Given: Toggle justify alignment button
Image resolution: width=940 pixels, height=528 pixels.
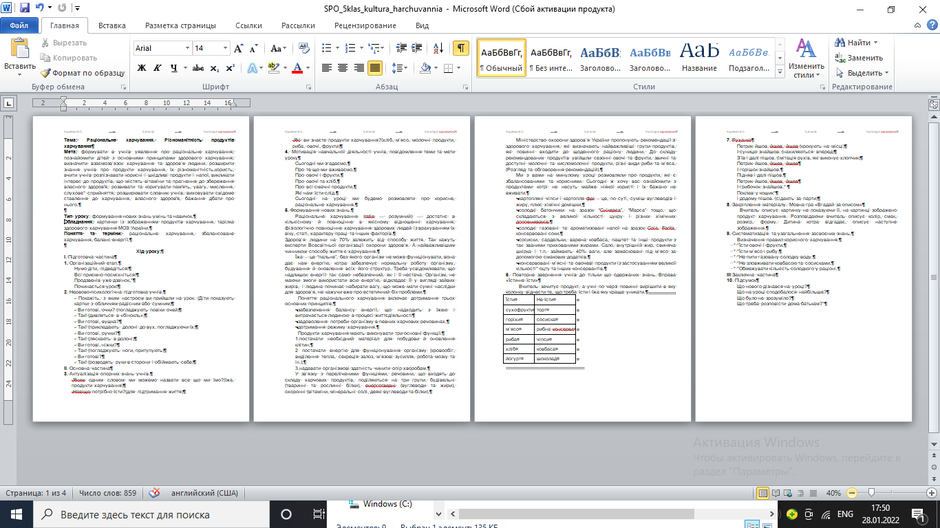Looking at the screenshot, I should click(x=375, y=68).
